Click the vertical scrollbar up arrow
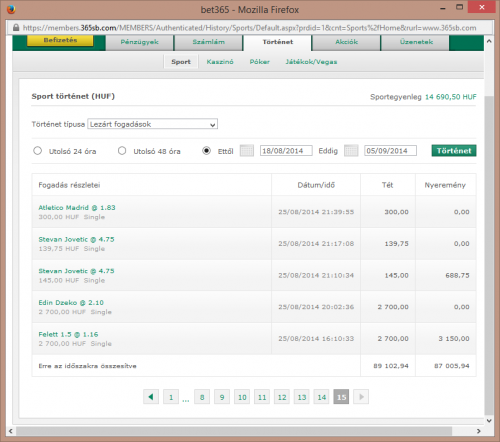This screenshot has width=500, height=442. (x=489, y=41)
